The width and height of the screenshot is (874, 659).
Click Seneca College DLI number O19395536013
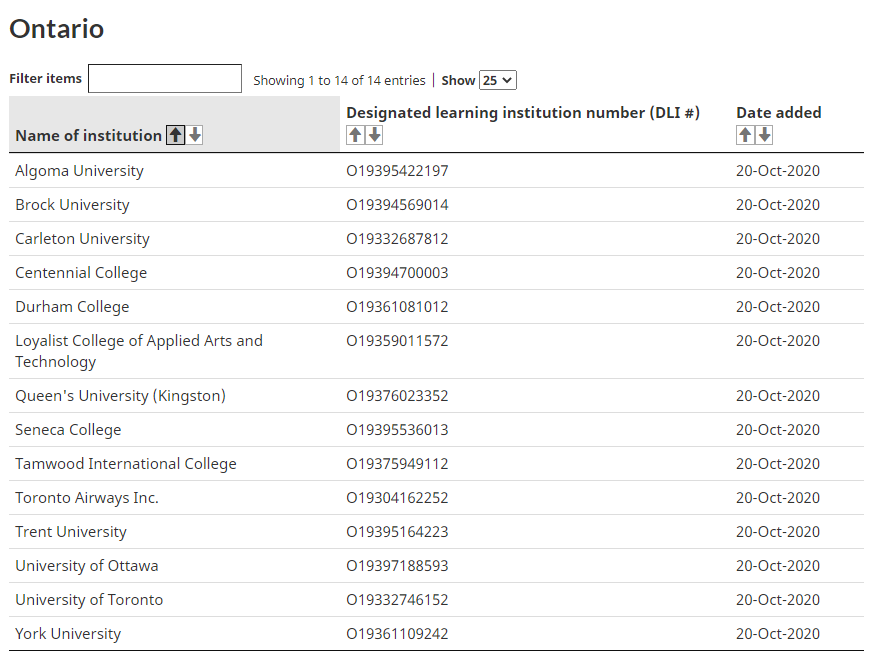click(397, 430)
